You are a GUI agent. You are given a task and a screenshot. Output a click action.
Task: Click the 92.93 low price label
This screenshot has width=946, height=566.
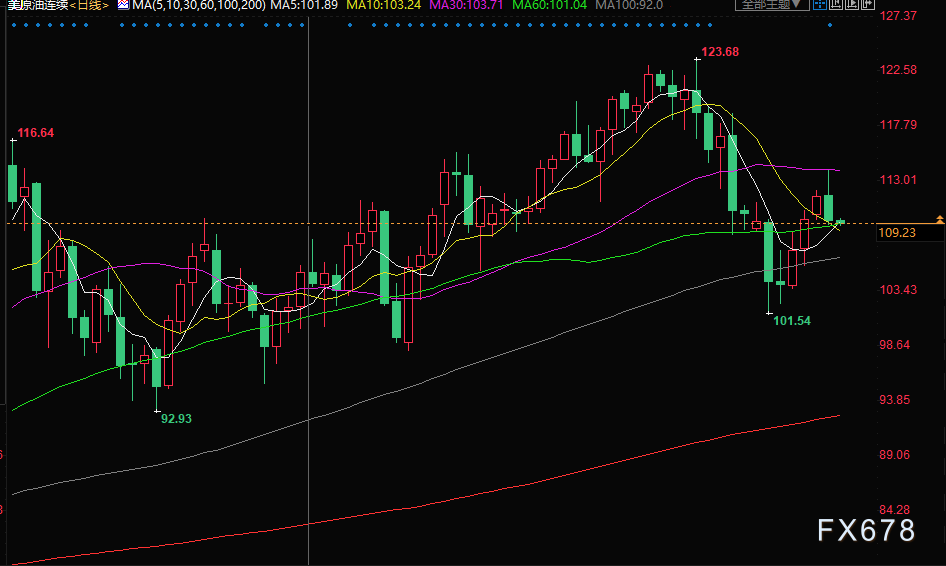point(176,419)
